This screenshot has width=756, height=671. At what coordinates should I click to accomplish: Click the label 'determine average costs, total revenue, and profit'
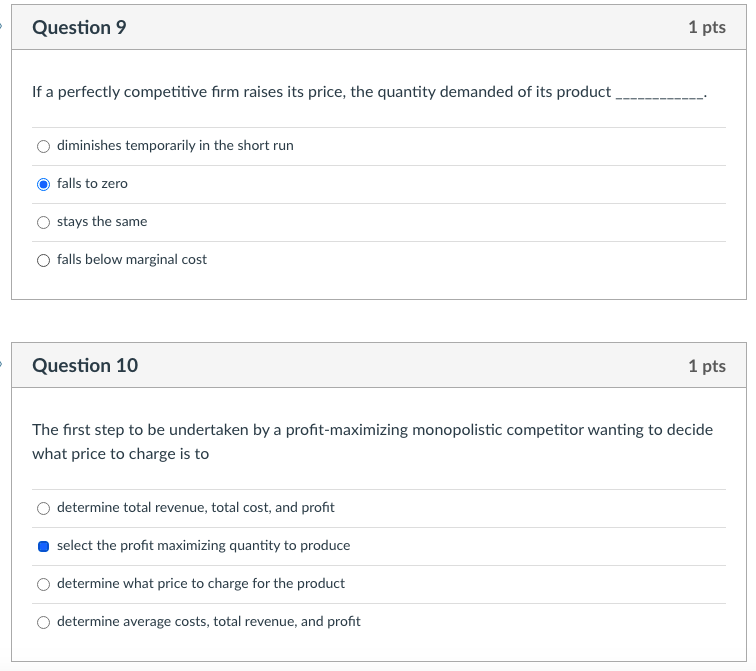209,622
